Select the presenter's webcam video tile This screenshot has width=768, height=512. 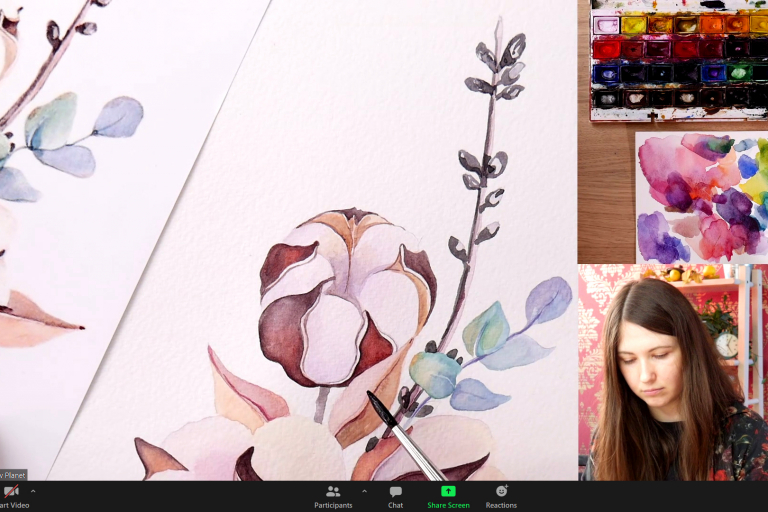click(x=672, y=372)
